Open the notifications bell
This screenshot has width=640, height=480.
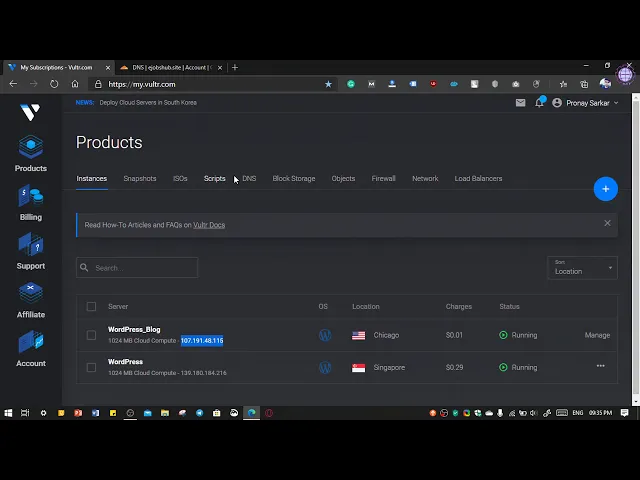539,103
